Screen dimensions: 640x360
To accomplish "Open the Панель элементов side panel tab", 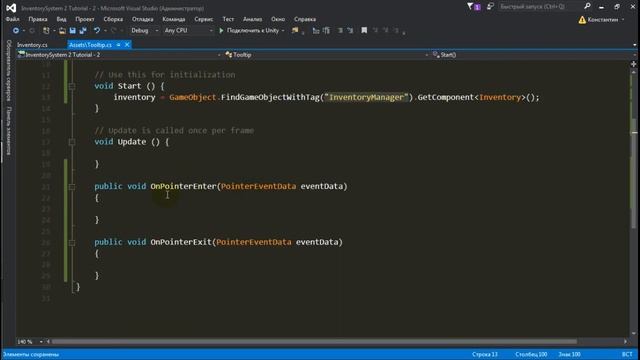I will pyautogui.click(x=8, y=131).
